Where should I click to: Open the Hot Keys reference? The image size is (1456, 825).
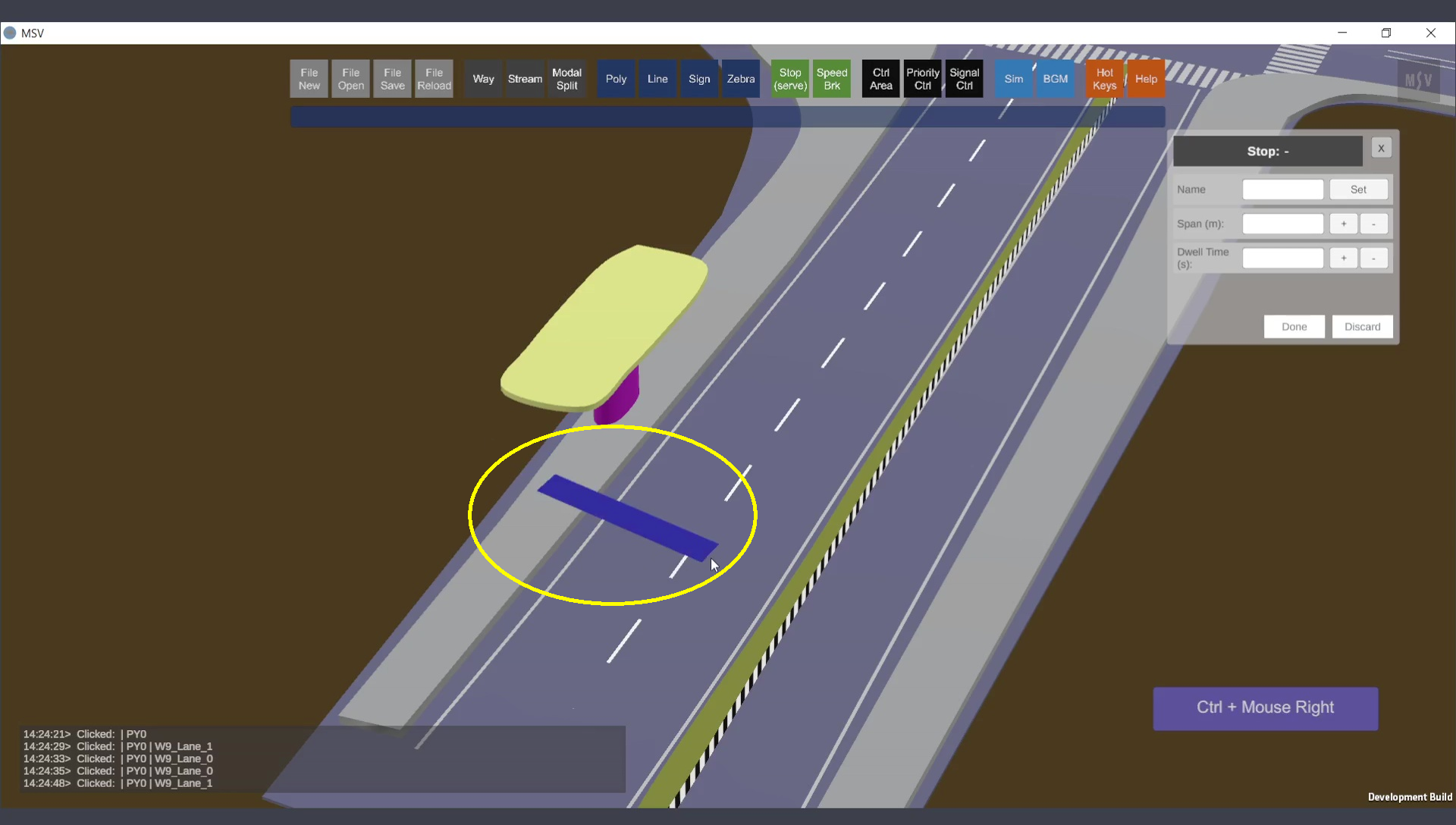point(1104,79)
